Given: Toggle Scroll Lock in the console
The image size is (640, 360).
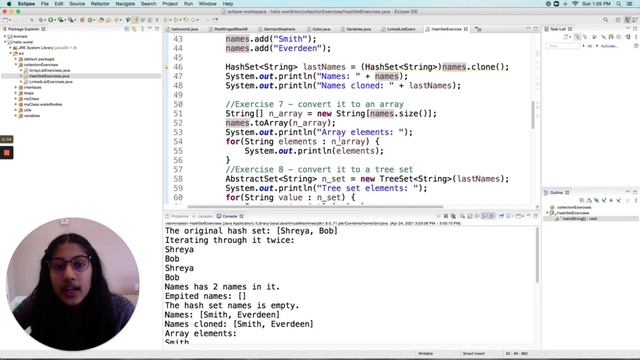Looking at the screenshot, I should 470,216.
